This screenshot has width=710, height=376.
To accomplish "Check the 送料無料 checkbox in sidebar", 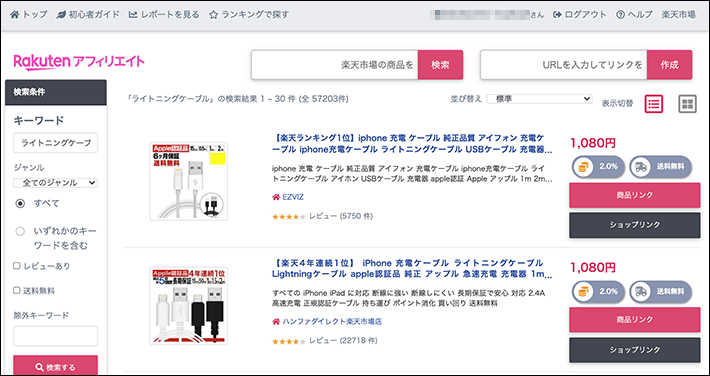I will click(x=17, y=290).
